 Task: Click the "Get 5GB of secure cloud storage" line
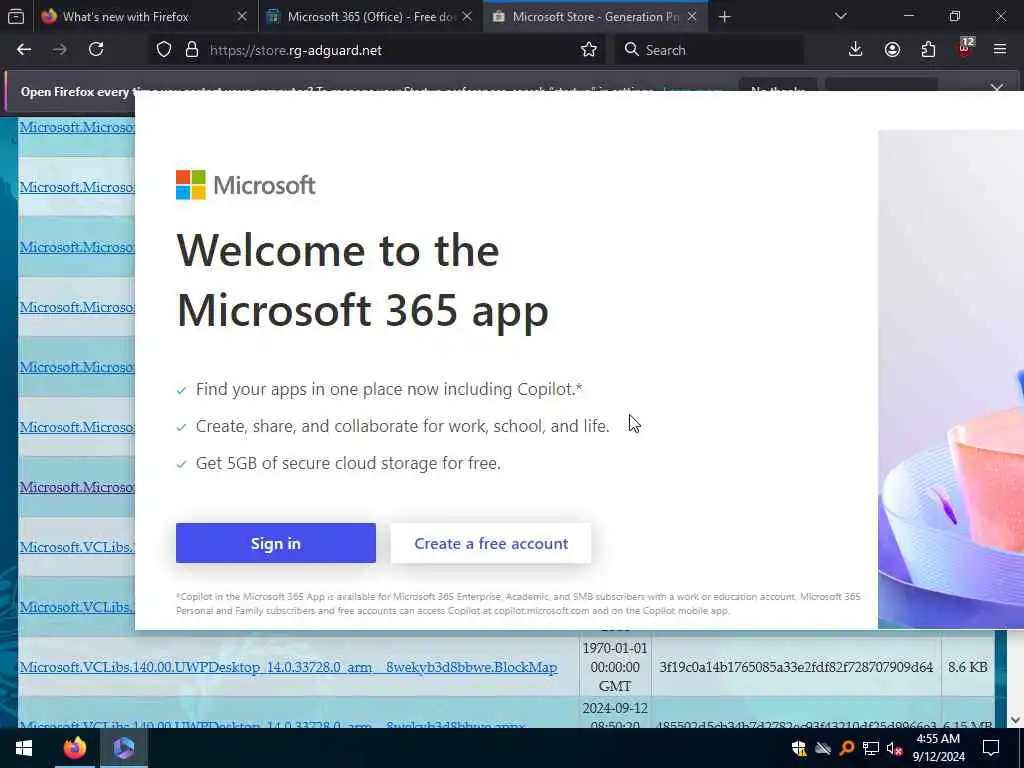coord(348,463)
